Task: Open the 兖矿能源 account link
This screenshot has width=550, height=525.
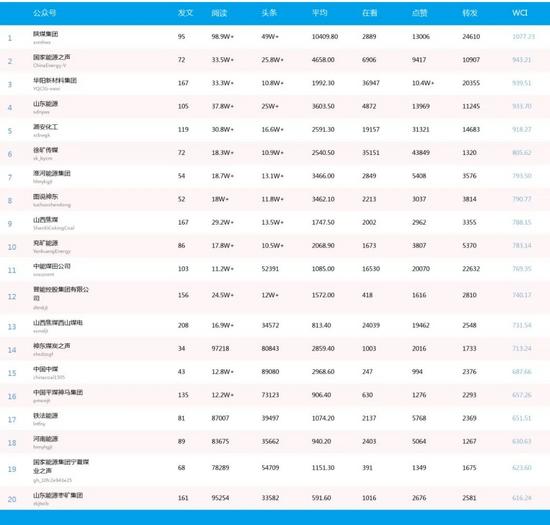Action: [45, 243]
